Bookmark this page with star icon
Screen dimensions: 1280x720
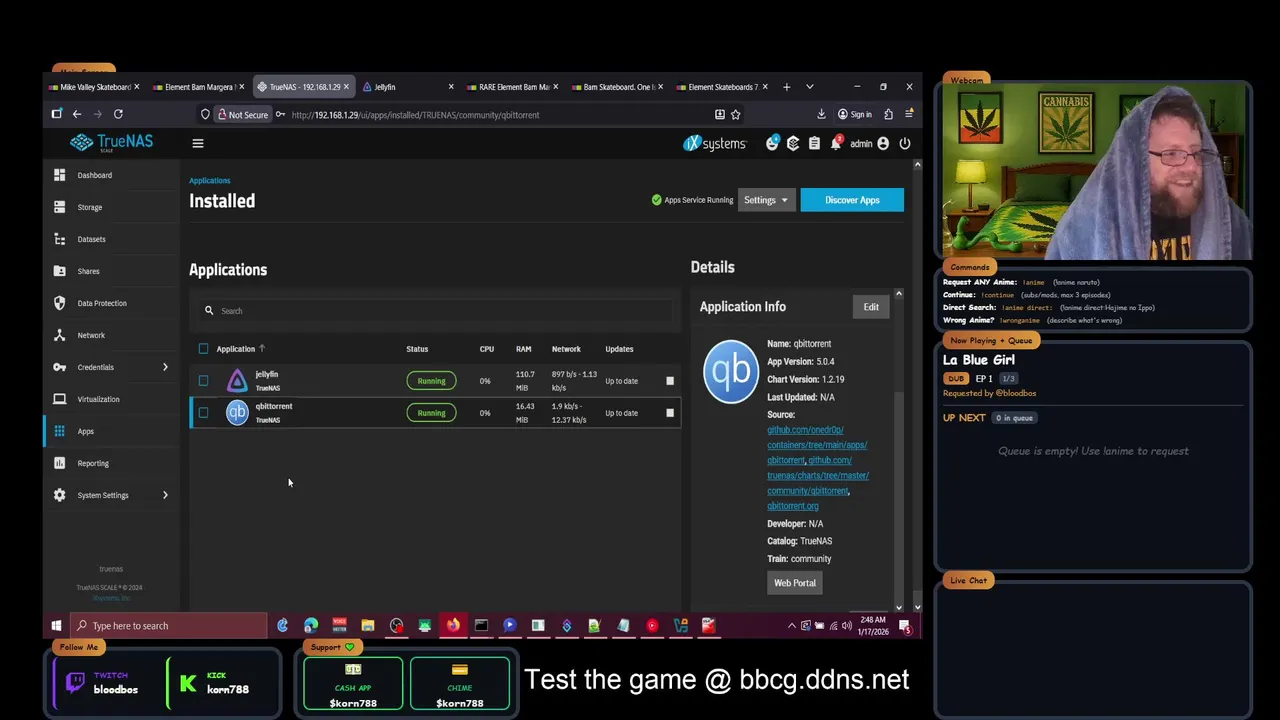pos(736,114)
